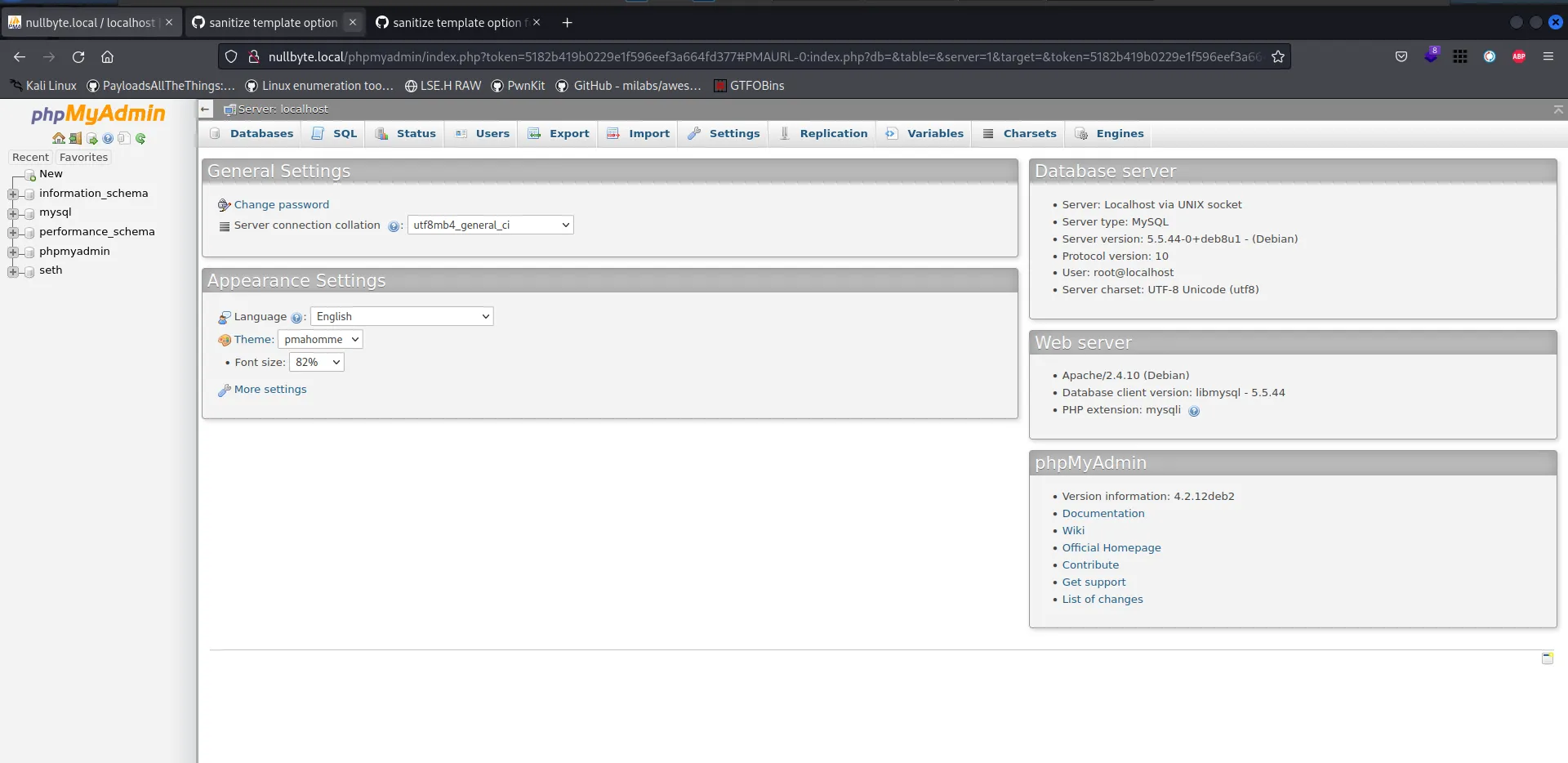Expand the seth database tree node

13,271
